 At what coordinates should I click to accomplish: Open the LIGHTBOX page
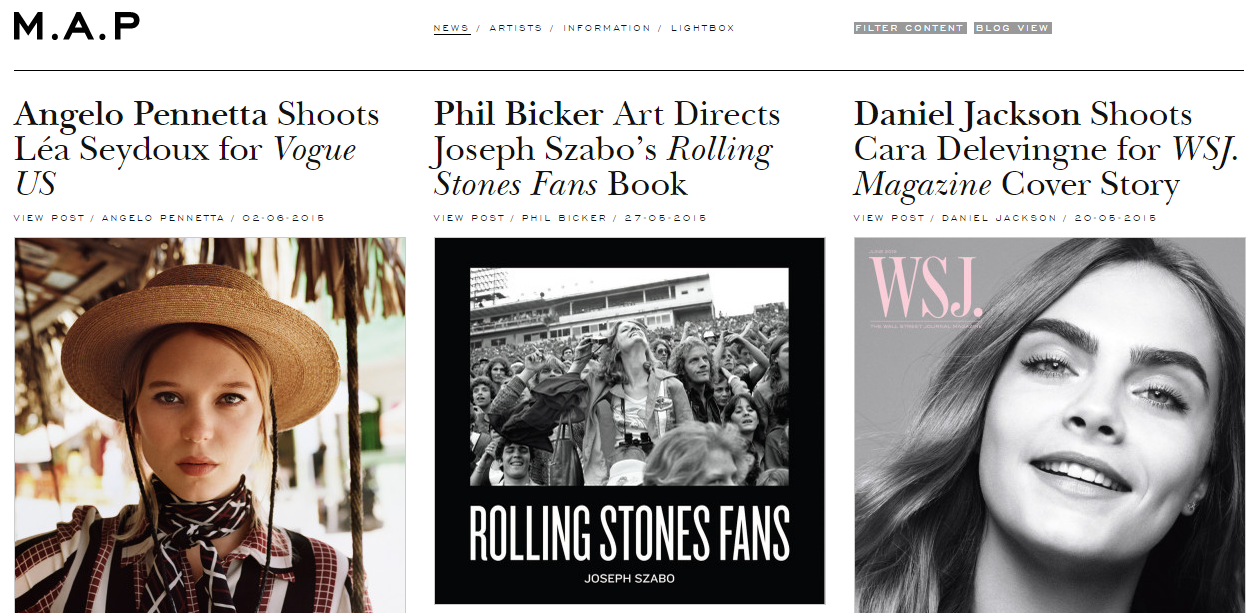click(x=701, y=28)
